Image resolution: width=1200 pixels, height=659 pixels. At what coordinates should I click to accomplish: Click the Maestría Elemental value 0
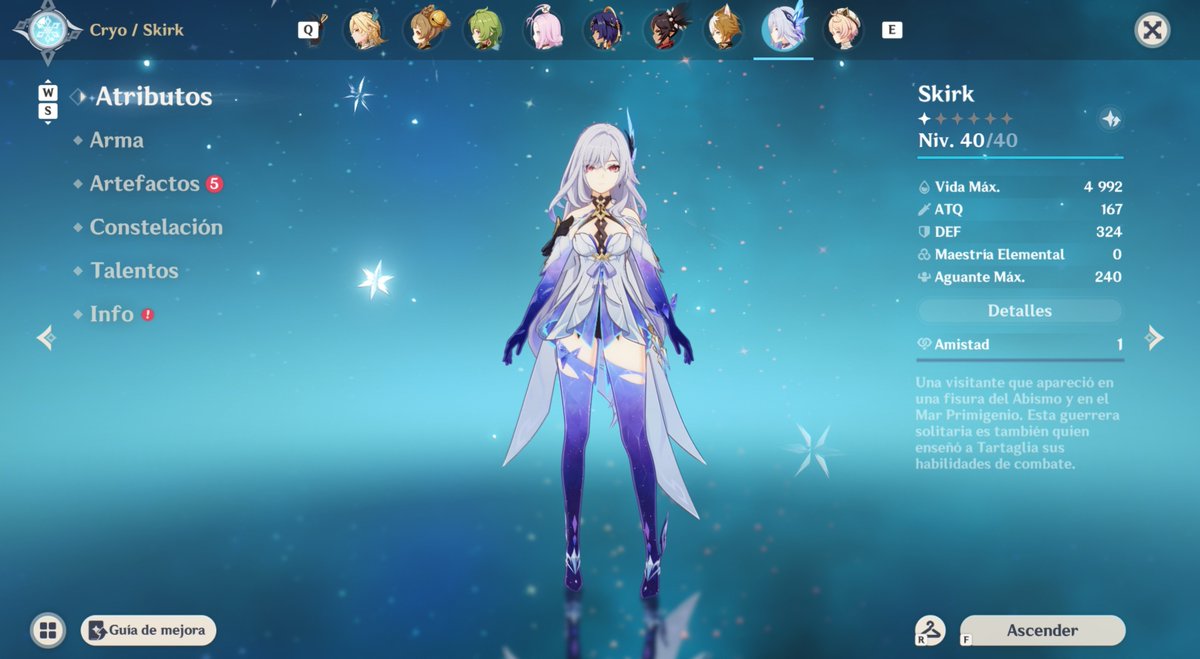1117,255
